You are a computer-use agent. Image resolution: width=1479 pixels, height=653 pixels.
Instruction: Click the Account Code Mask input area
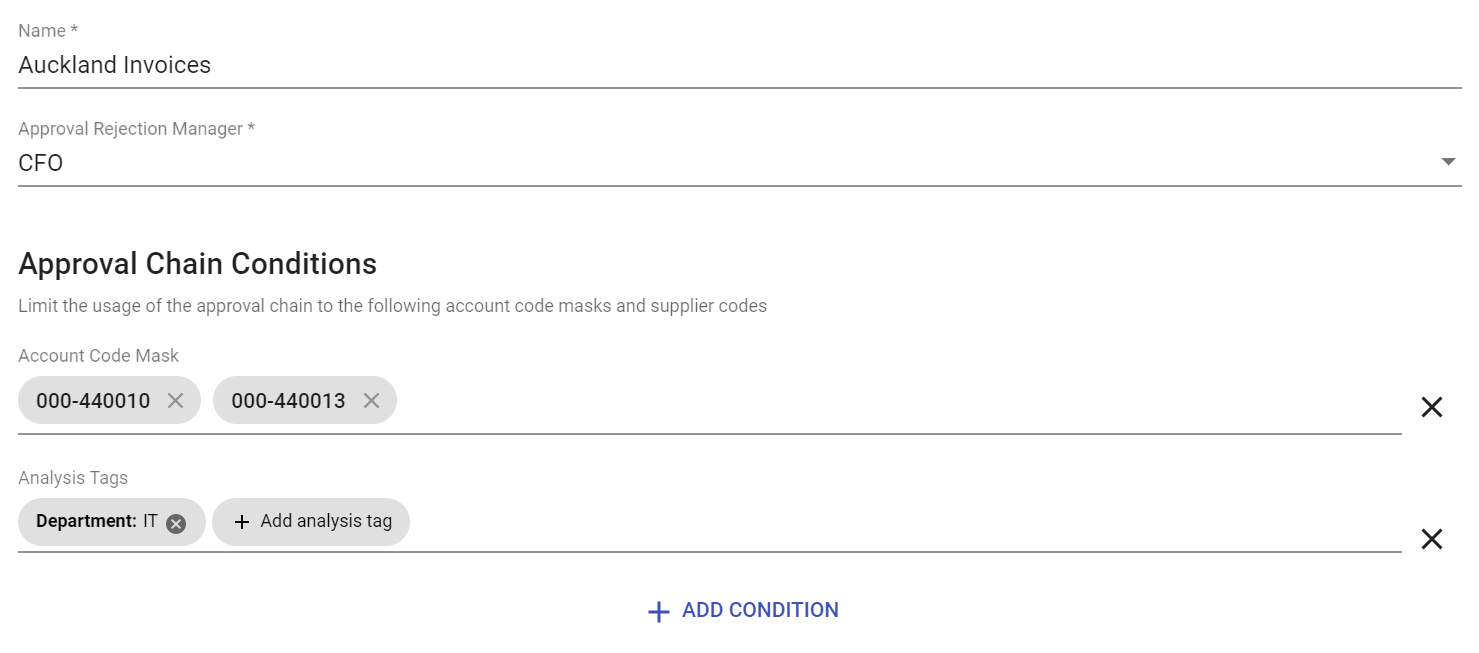coord(700,400)
